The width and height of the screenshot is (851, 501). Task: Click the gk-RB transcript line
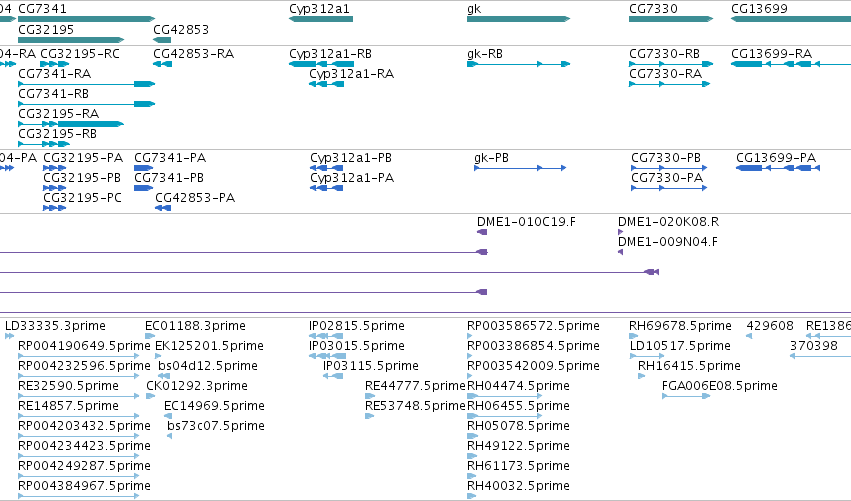pyautogui.click(x=518, y=64)
